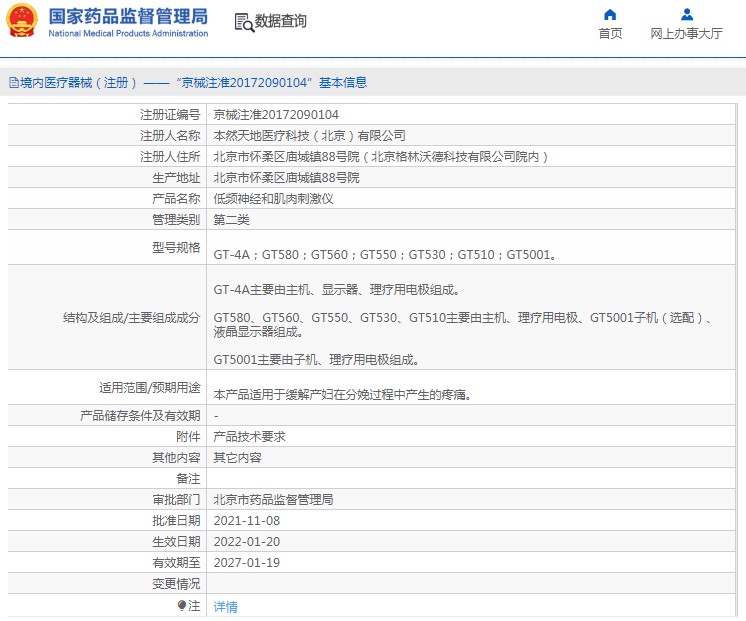Select product name 低频神经和肌肉刺激仪

[x=274, y=198]
